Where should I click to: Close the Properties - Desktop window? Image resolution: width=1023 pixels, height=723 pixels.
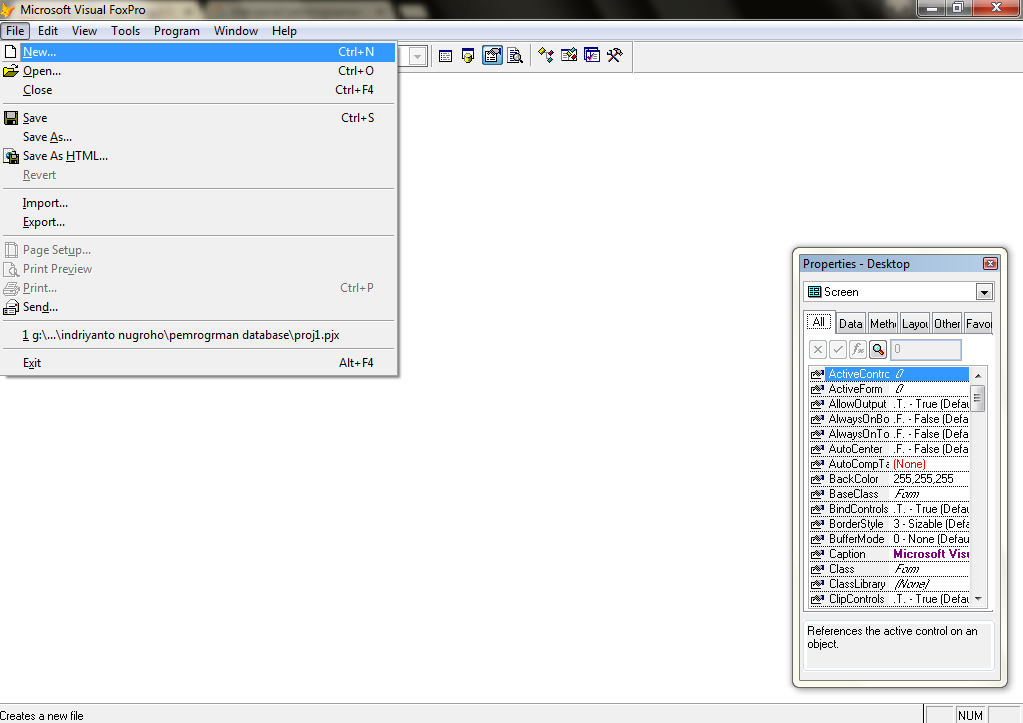click(990, 264)
